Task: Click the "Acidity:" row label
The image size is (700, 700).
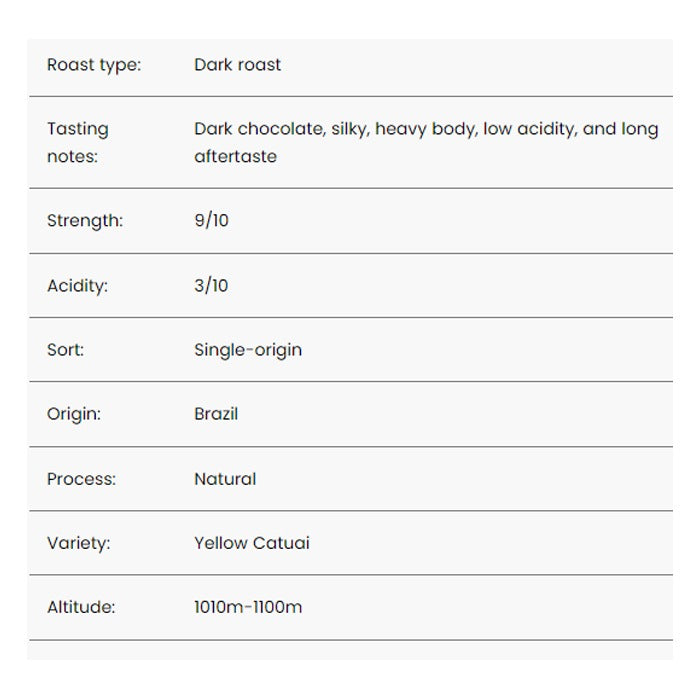Action: (77, 286)
